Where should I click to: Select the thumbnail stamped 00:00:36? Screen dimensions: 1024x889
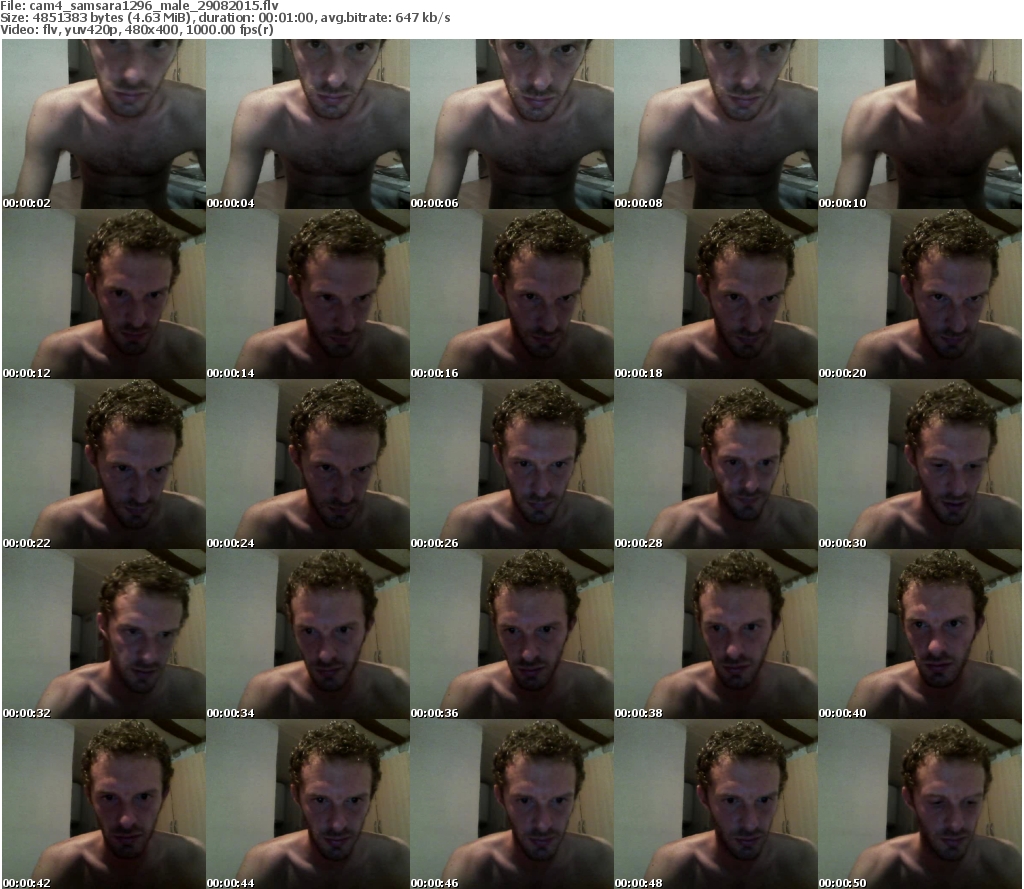tap(512, 634)
